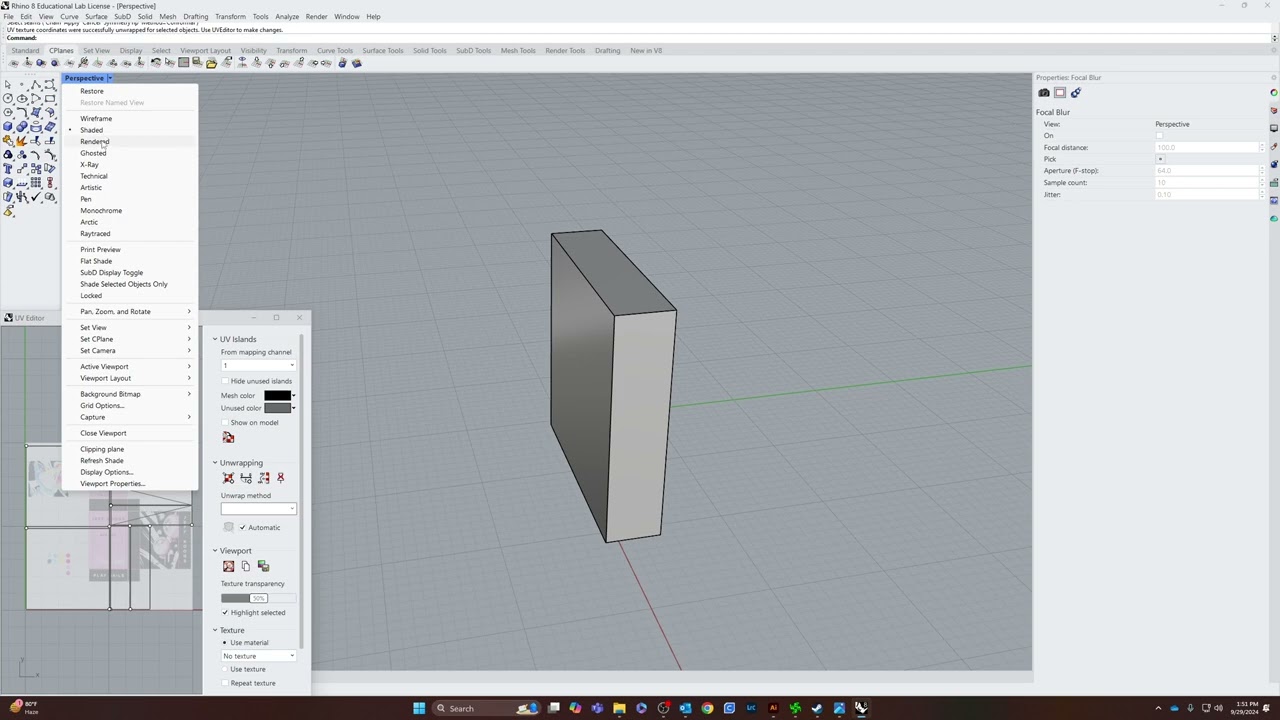Check Repeat texture
The width and height of the screenshot is (1280, 720).
point(226,684)
